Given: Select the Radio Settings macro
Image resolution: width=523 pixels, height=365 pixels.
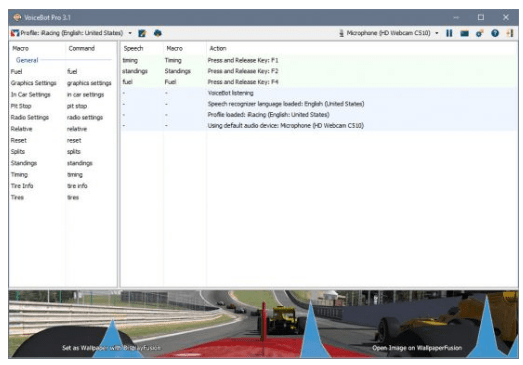Looking at the screenshot, I should click(30, 117).
